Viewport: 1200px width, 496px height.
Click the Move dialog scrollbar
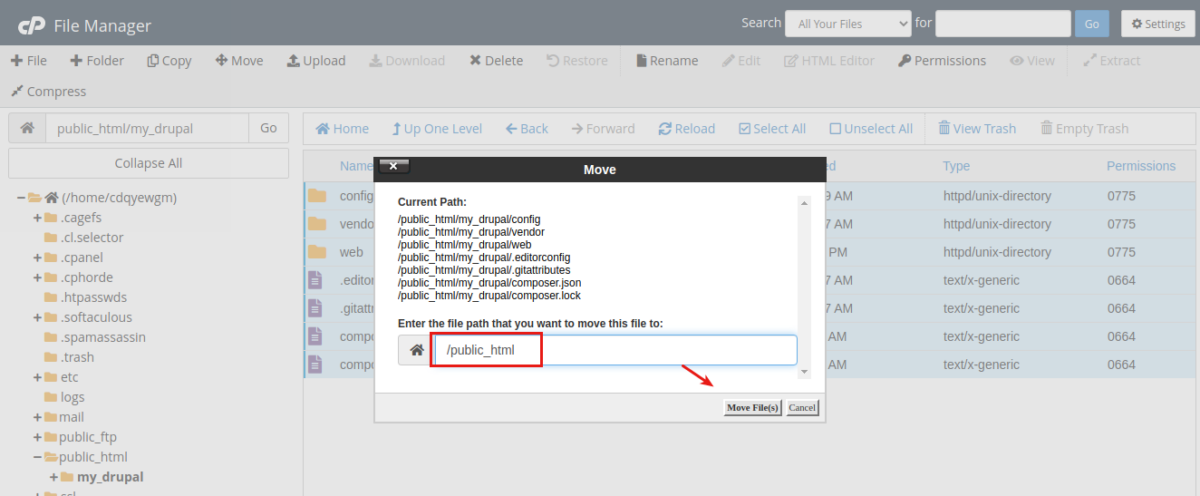tap(805, 287)
